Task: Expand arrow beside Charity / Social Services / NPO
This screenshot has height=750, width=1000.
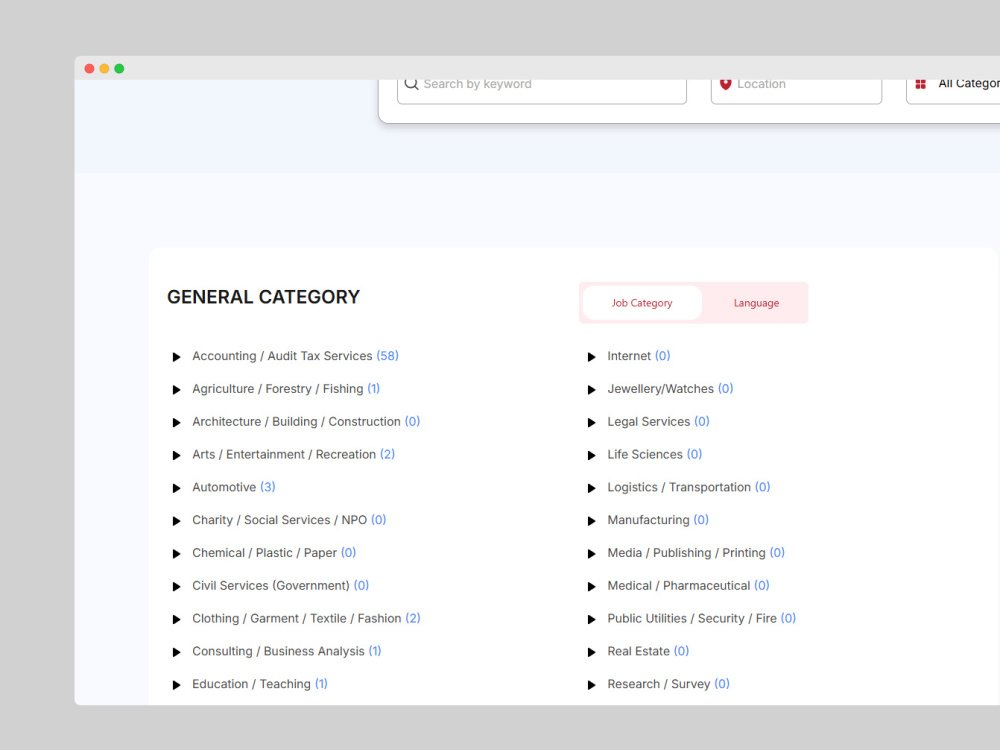Action: coord(177,521)
